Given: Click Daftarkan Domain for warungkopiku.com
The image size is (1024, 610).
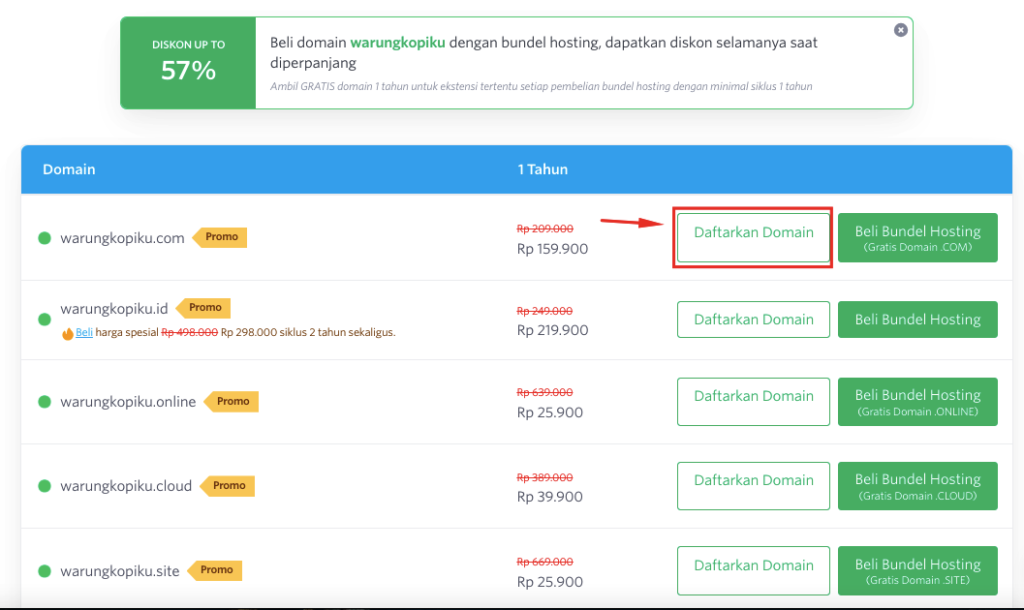Looking at the screenshot, I should (x=753, y=232).
